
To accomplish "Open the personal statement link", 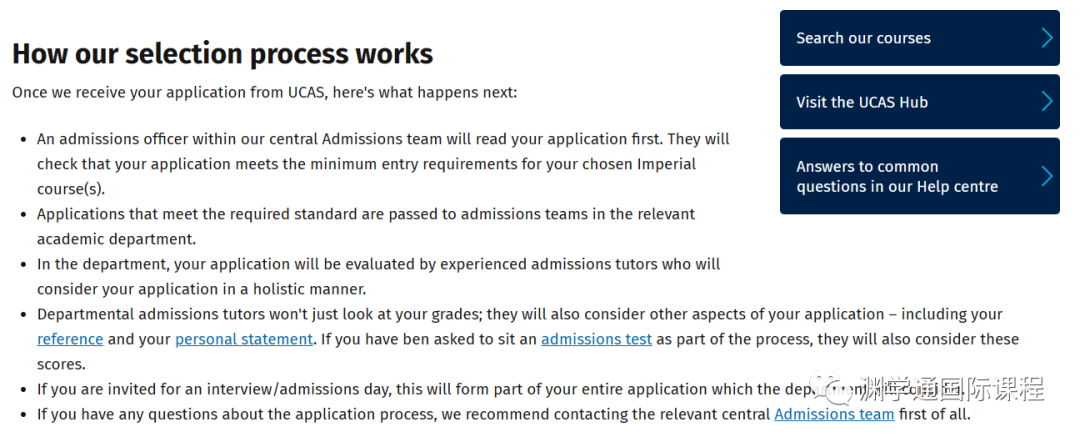I will [x=244, y=339].
